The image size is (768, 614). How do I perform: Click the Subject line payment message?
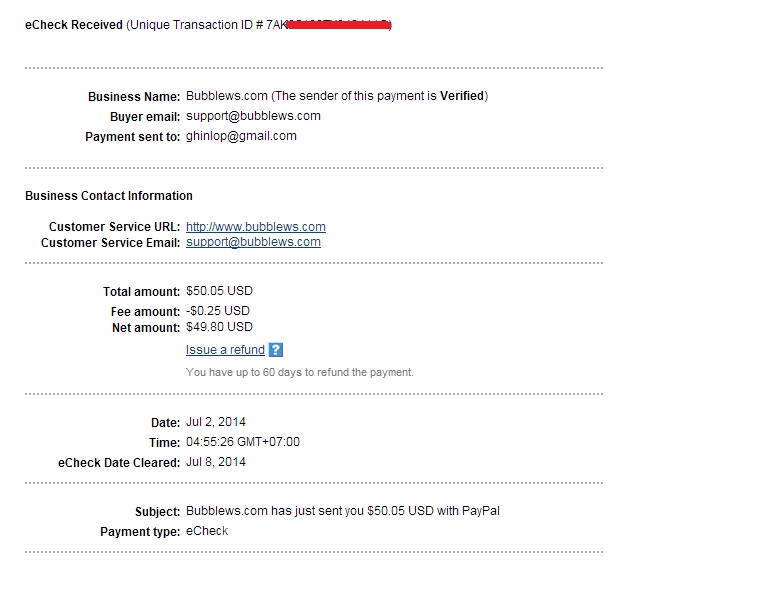tap(342, 511)
